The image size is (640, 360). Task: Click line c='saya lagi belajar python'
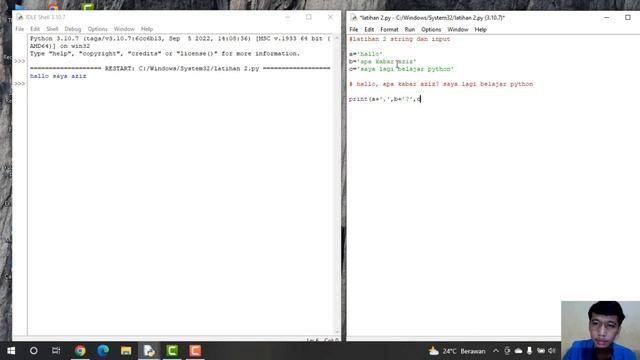(401, 69)
